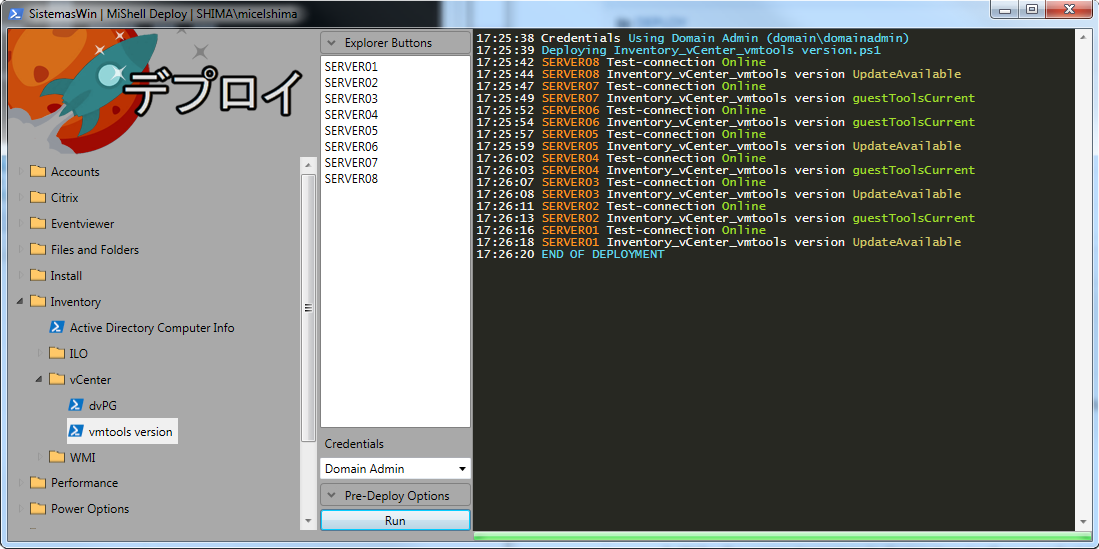Select the Power Options tree label
The image size is (1099, 549).
(90, 509)
